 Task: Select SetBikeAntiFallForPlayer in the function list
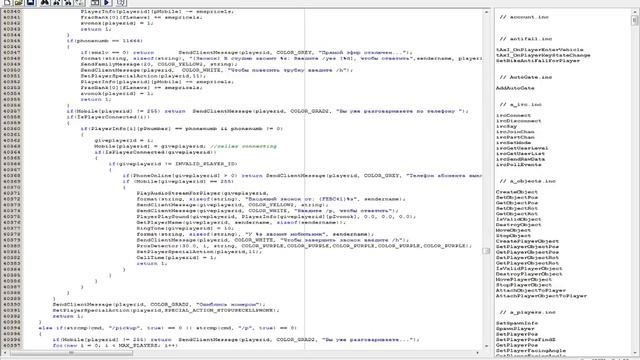[538, 60]
